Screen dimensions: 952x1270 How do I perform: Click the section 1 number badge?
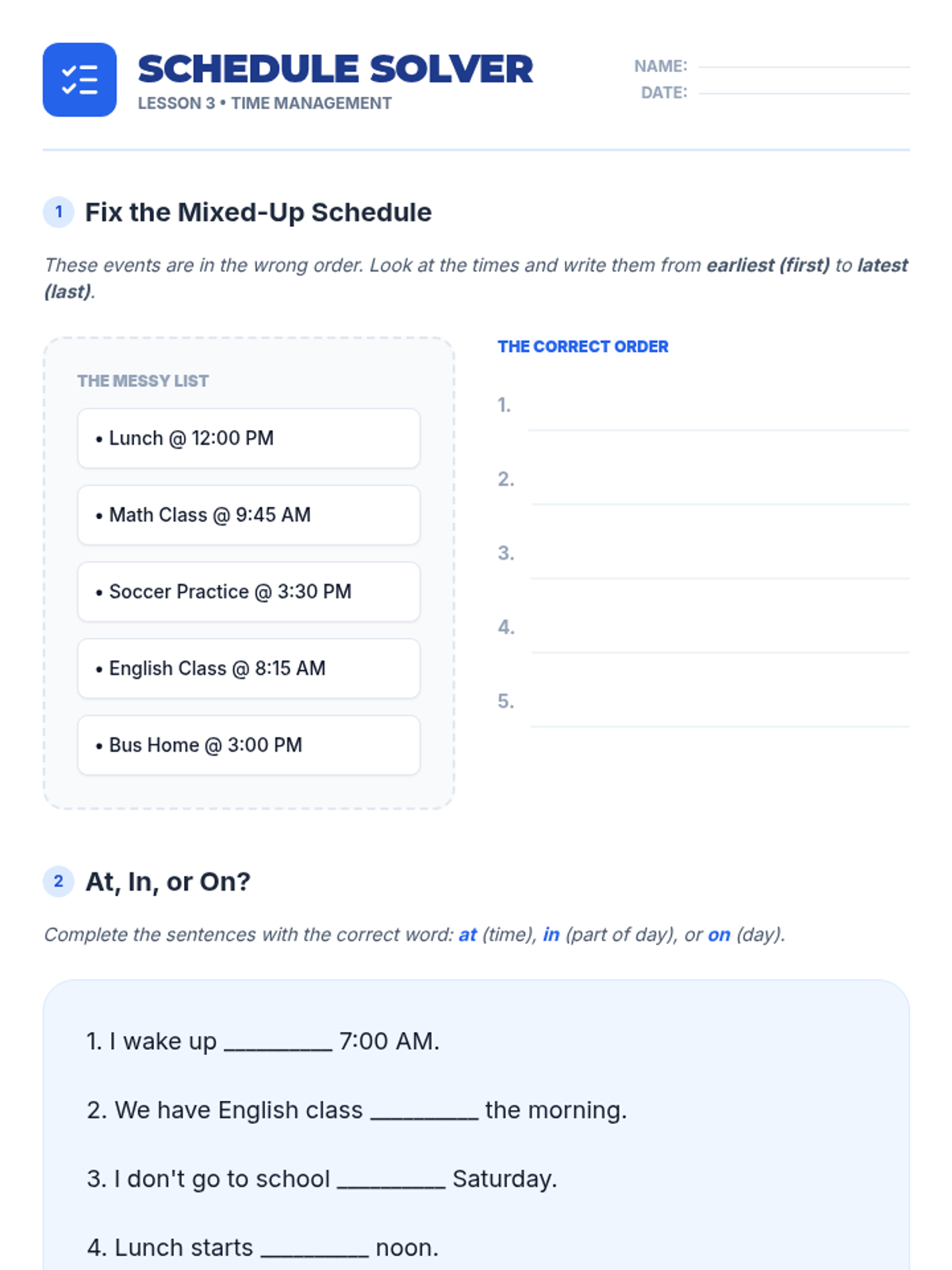tap(59, 213)
